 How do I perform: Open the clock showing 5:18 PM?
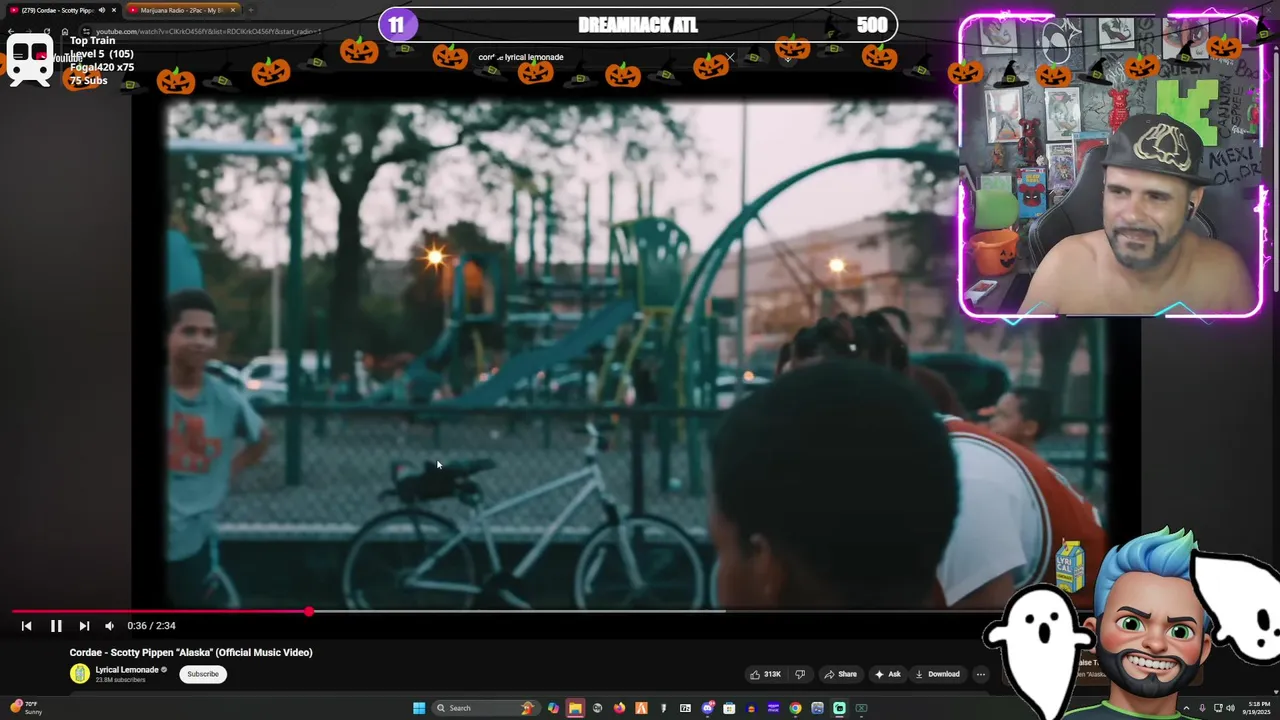tap(1259, 708)
